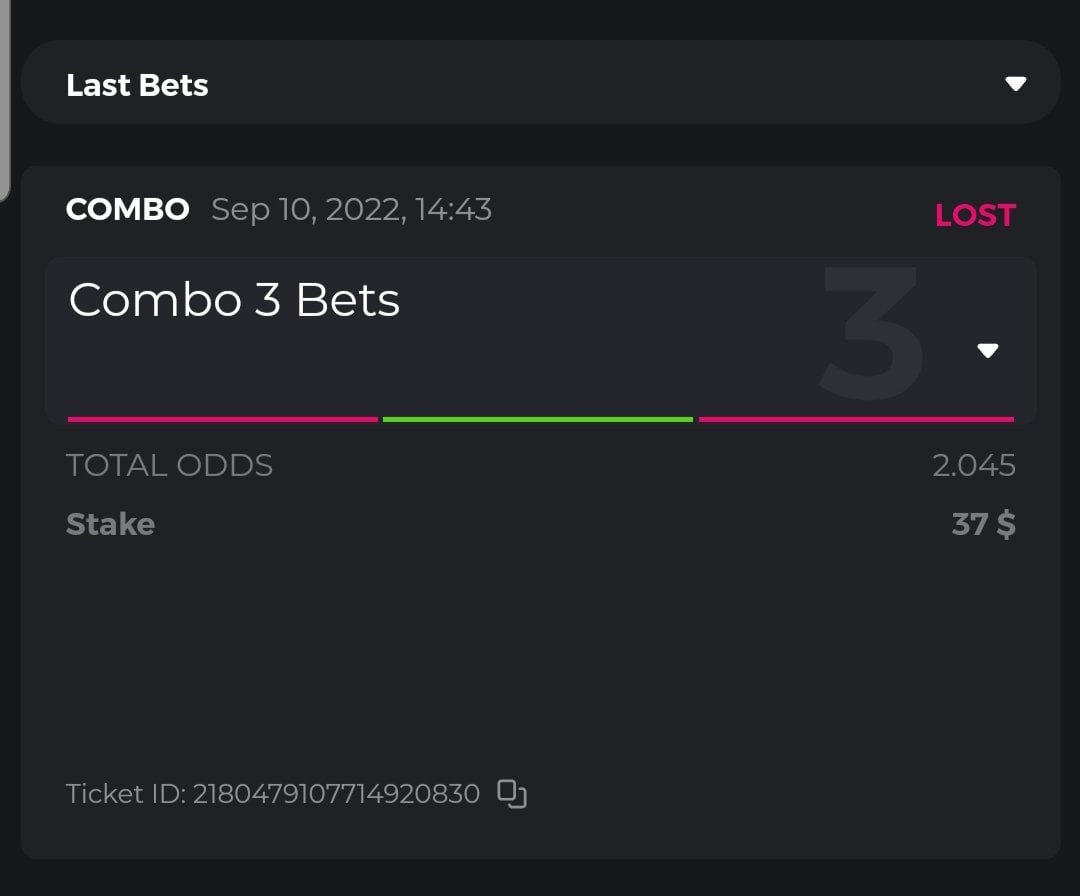Screen dimensions: 1080x896
Task: Click the first red bet result bar
Action: pos(223,419)
